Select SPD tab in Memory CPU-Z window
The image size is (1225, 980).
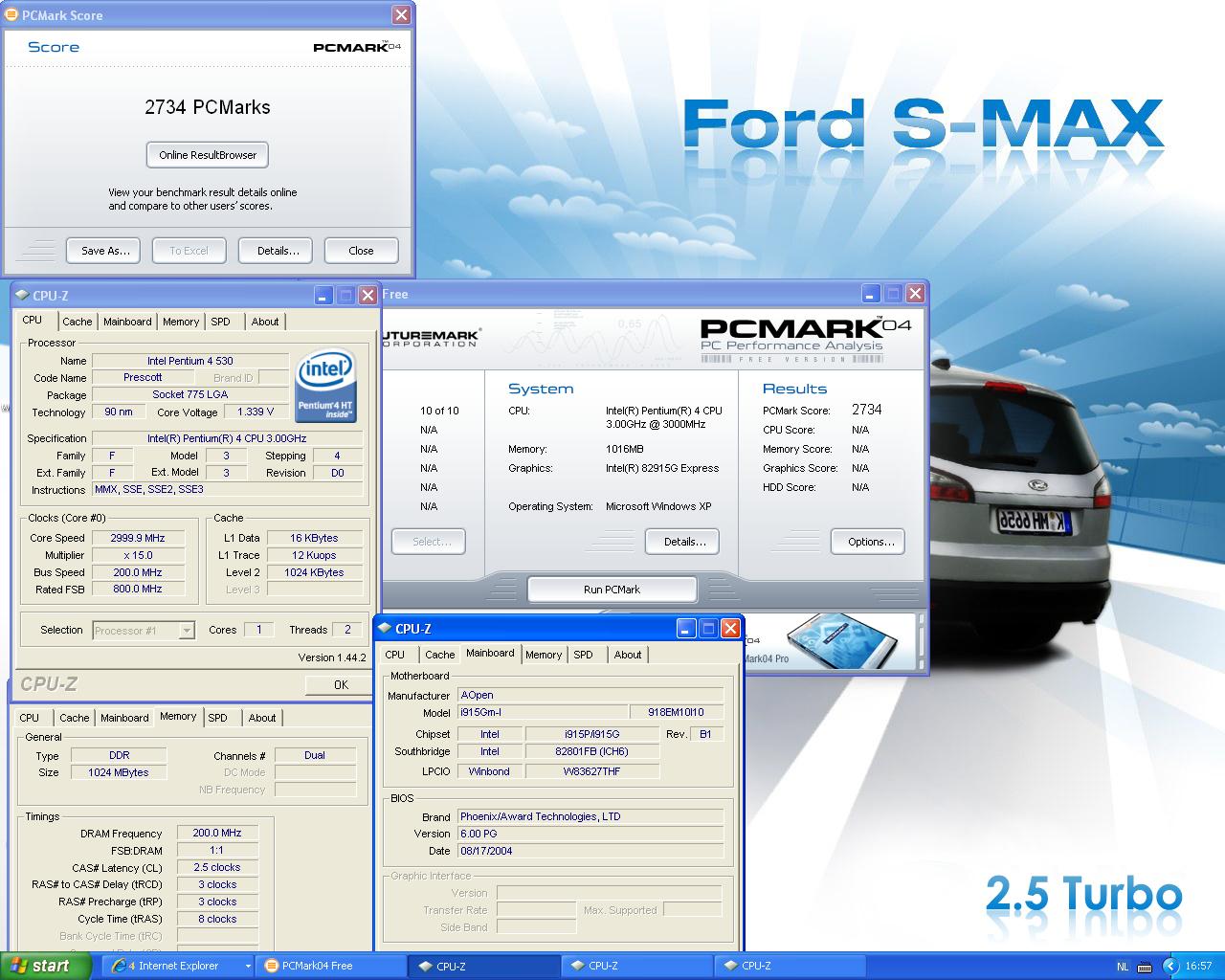(x=218, y=718)
